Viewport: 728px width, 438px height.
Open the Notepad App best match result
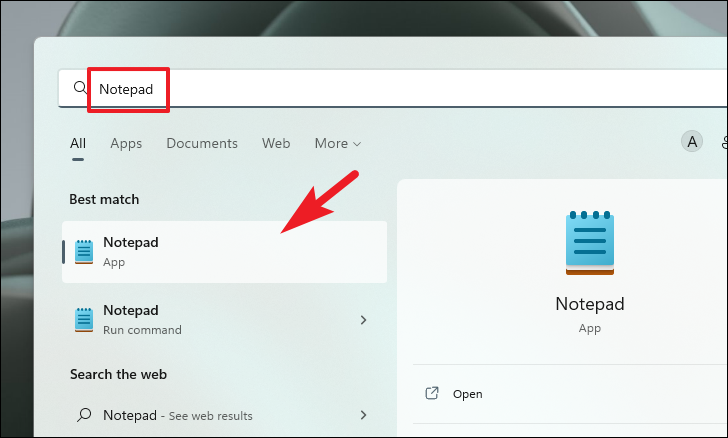(x=225, y=252)
